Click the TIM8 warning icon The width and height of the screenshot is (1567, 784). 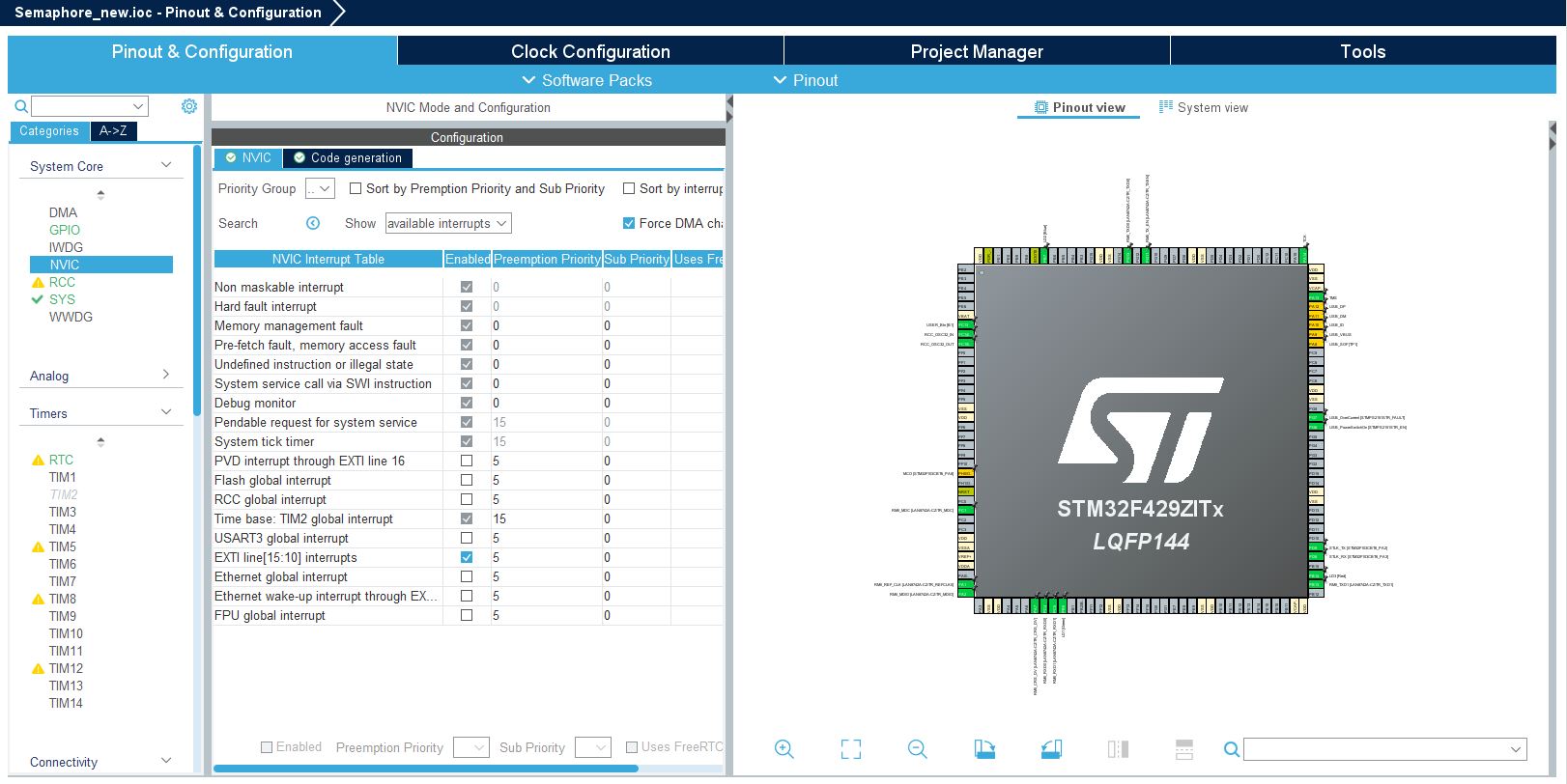[39, 599]
